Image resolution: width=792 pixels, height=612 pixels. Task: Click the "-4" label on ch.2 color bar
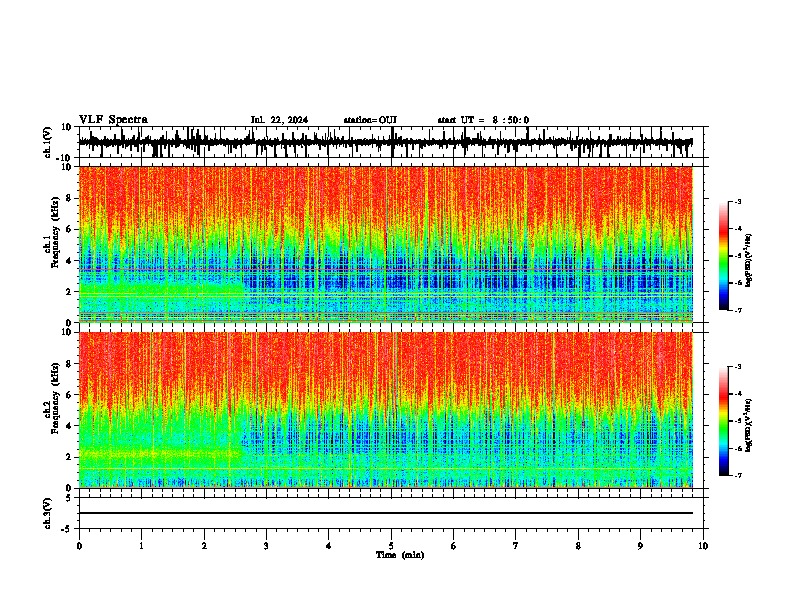tap(737, 394)
